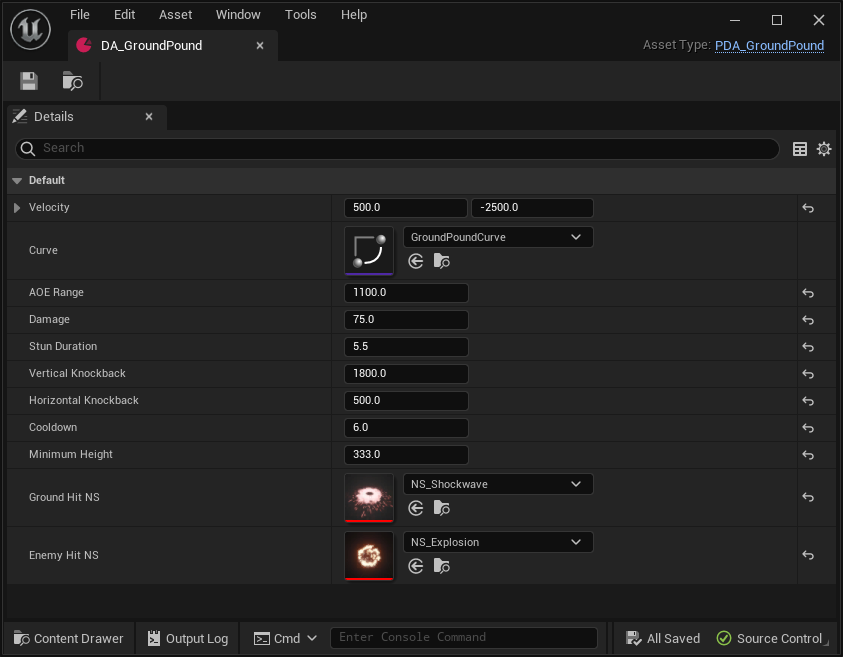Use selected asset for Ground Hit NS
The height and width of the screenshot is (657, 843).
[x=416, y=508]
